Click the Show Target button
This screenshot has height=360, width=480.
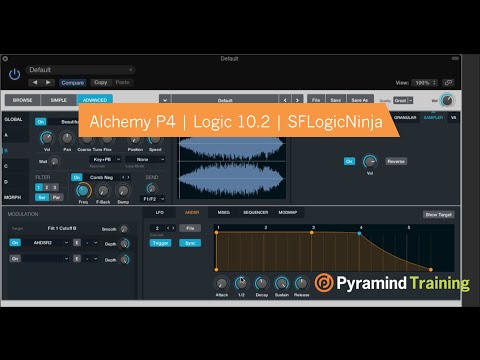[439, 215]
